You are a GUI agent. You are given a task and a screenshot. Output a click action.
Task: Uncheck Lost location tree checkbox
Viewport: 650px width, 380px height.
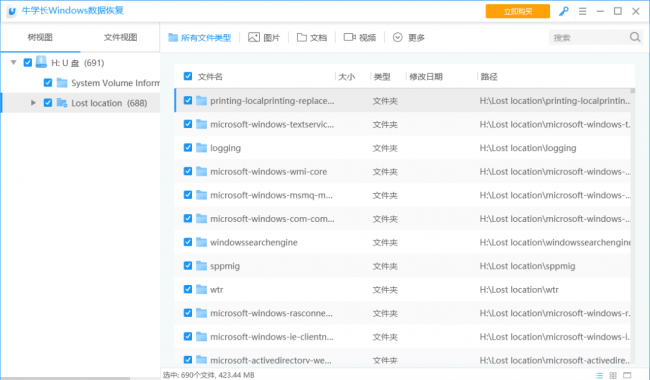pos(48,103)
